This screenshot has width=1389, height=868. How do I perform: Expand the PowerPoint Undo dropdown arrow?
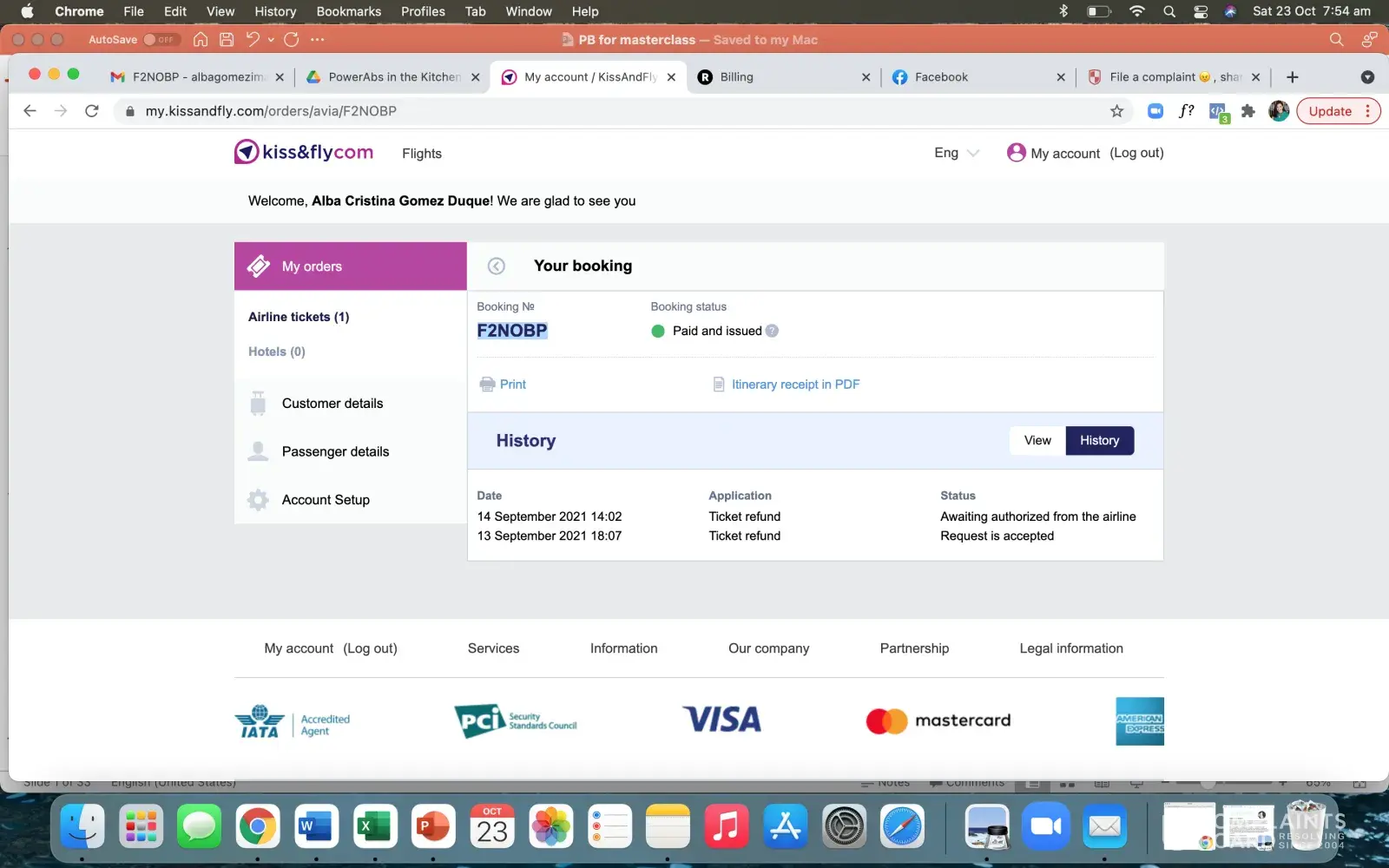(271, 39)
